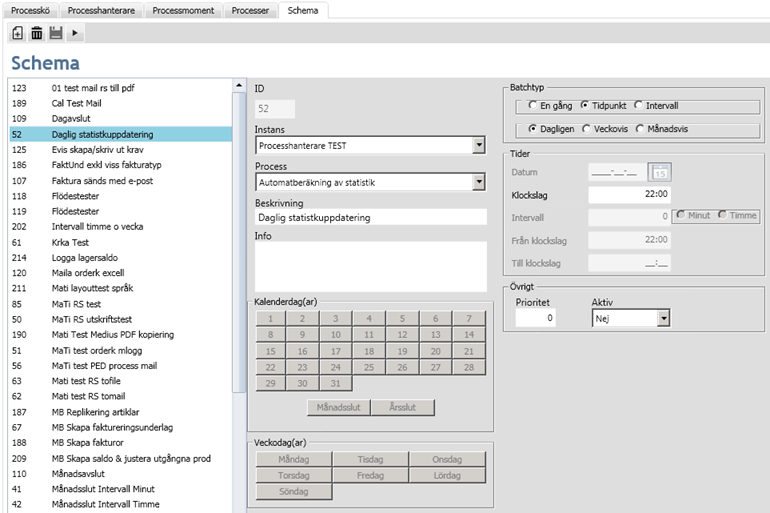Choose the Veckovis radio option
This screenshot has height=513, width=770.
(x=586, y=129)
